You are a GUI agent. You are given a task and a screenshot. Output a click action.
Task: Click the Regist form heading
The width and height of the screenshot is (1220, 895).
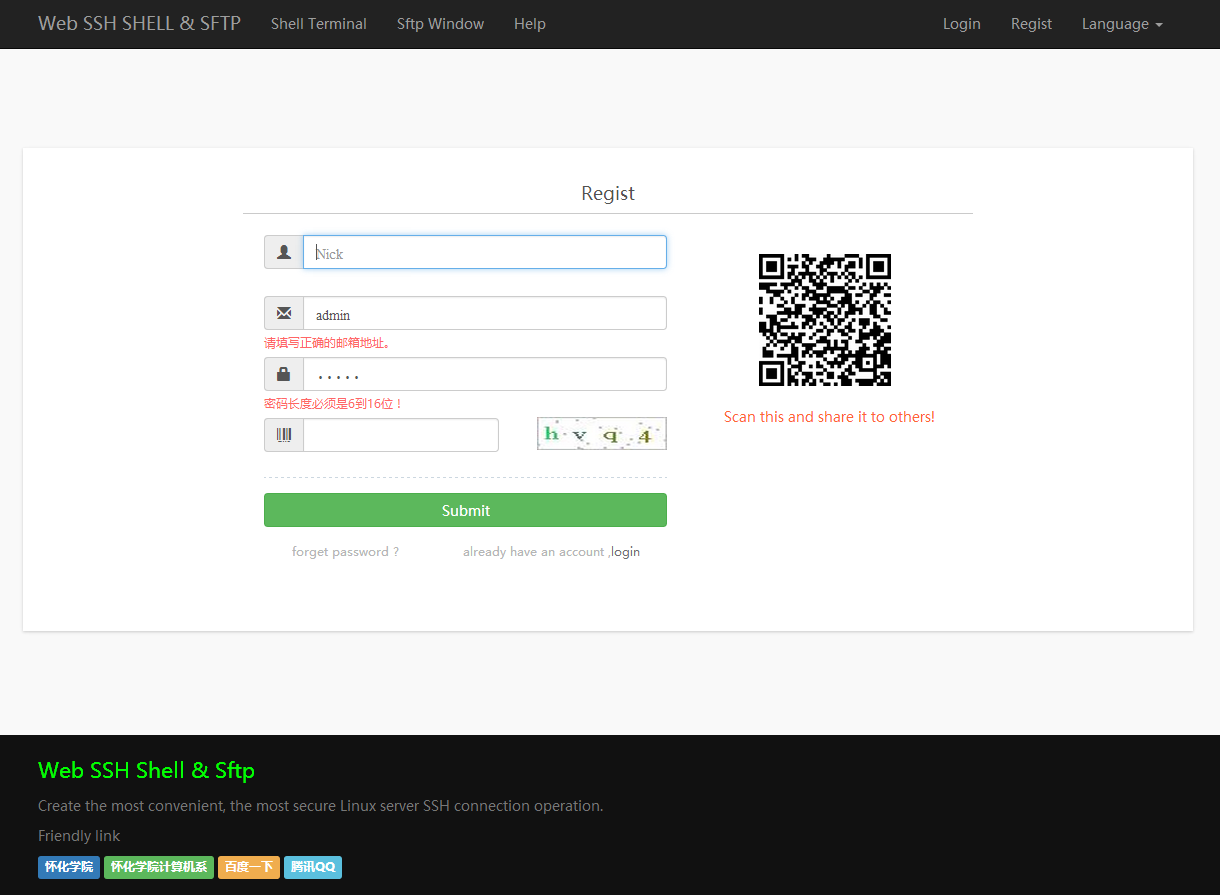click(608, 193)
